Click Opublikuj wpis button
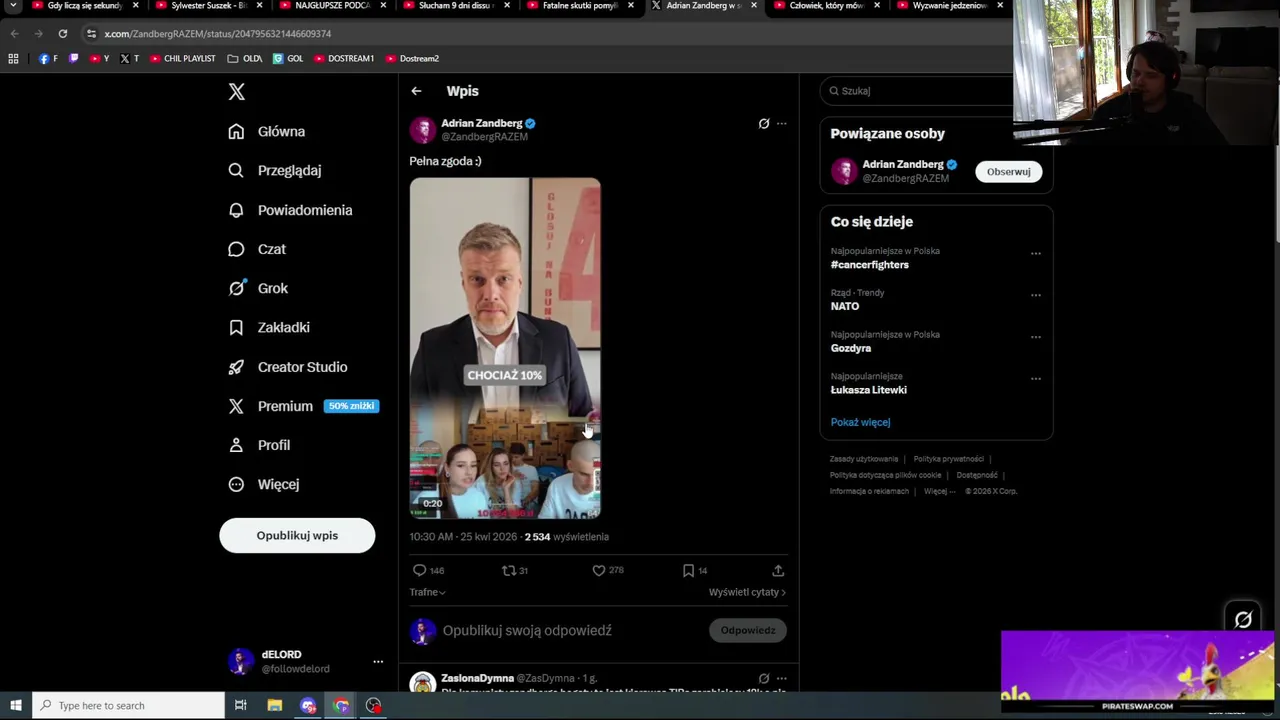The height and width of the screenshot is (720, 1280). (297, 535)
